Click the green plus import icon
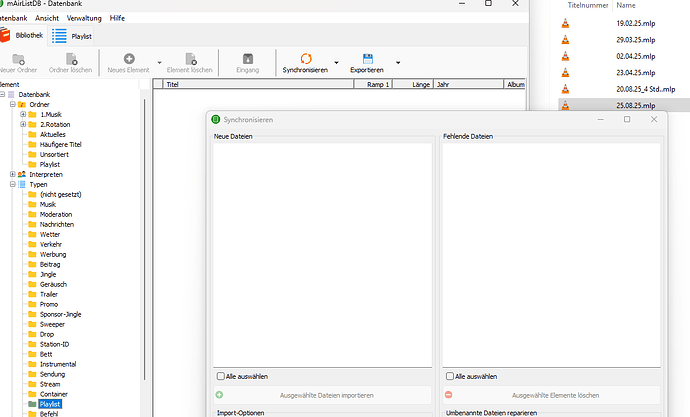 (x=219, y=395)
